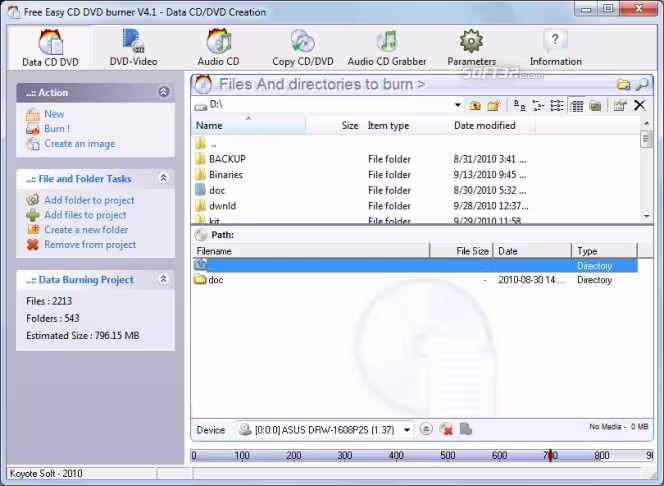Click the gray disc info icon
This screenshot has width=664, height=486.
(465, 429)
